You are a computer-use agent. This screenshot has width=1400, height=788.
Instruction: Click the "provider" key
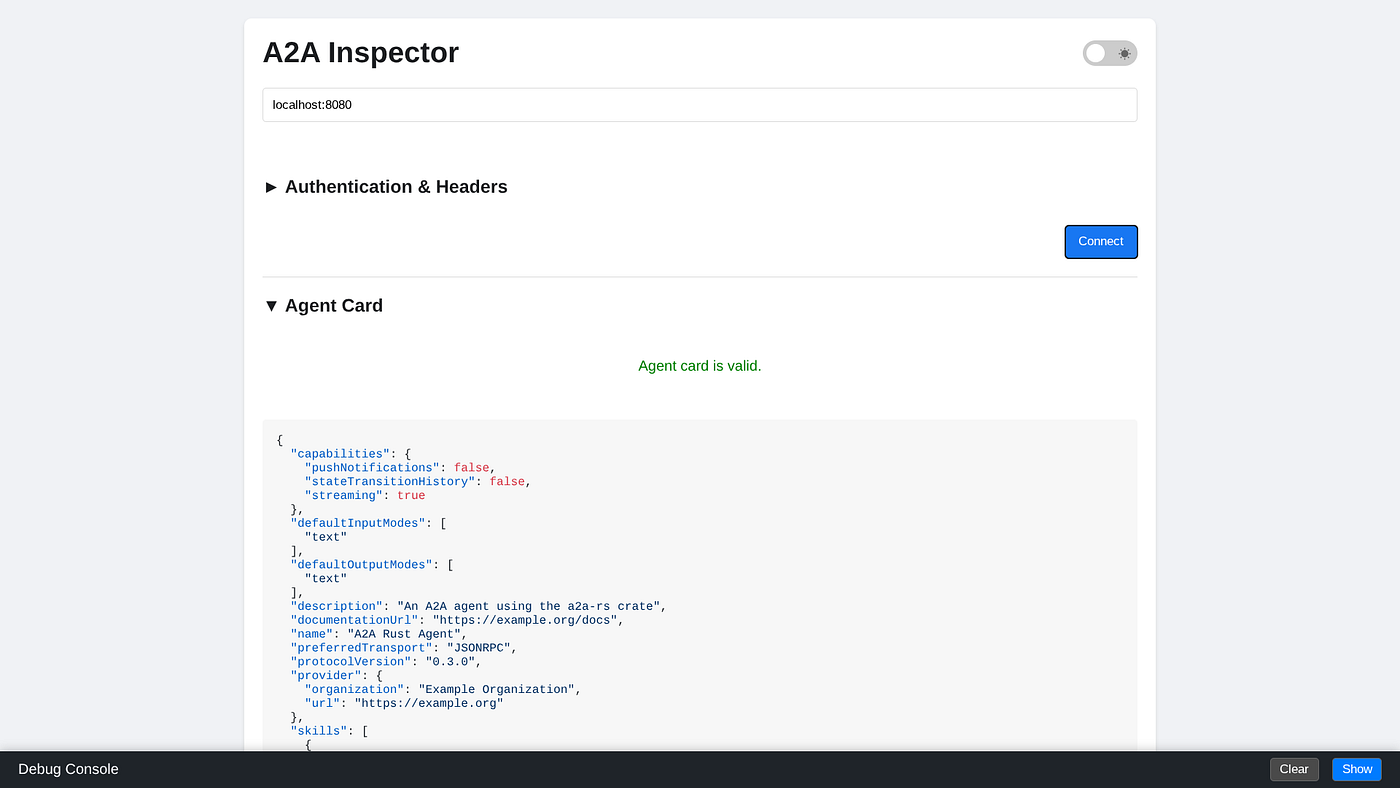coord(326,676)
